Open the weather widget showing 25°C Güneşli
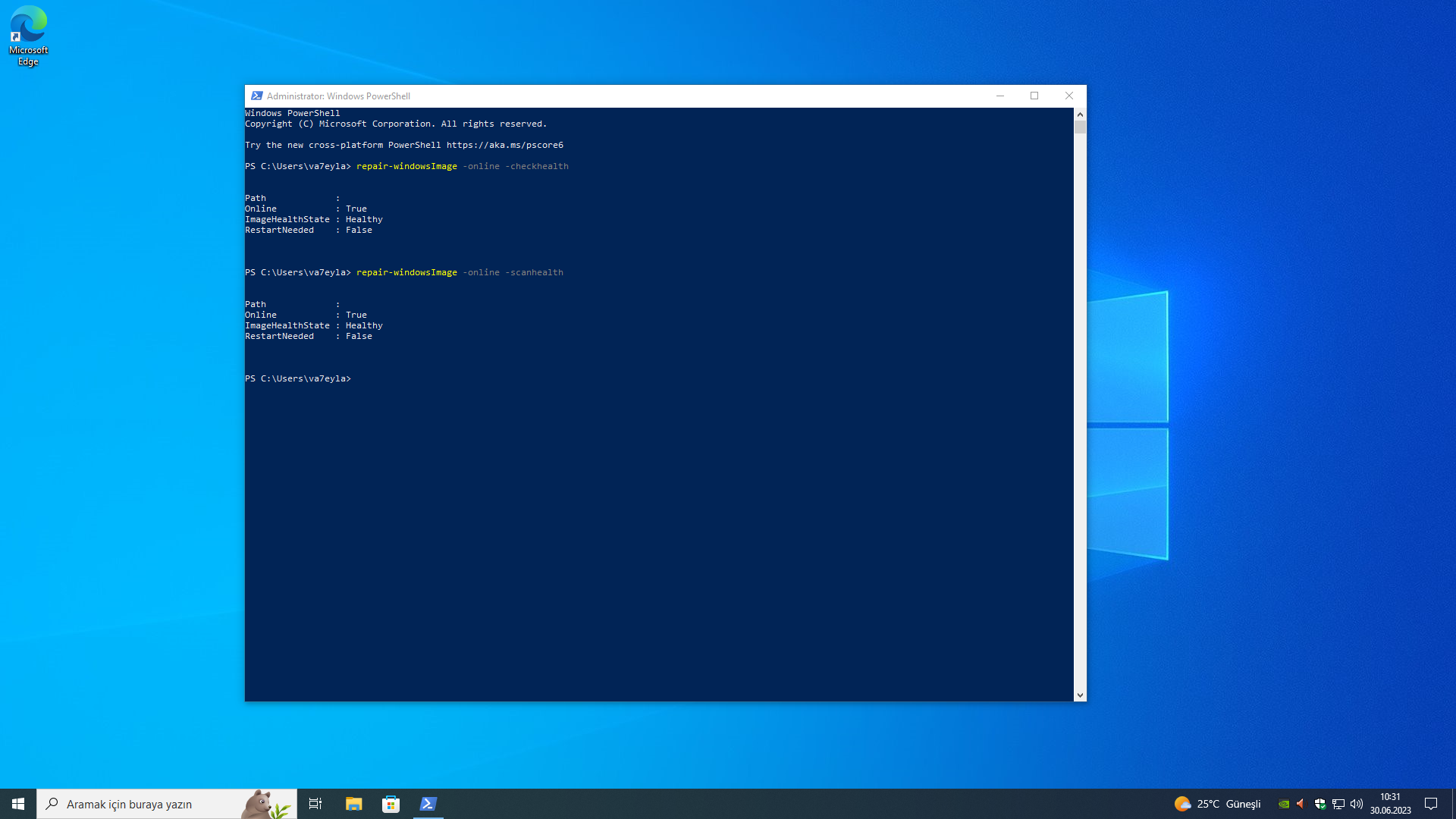Image resolution: width=1456 pixels, height=819 pixels. pyautogui.click(x=1217, y=804)
